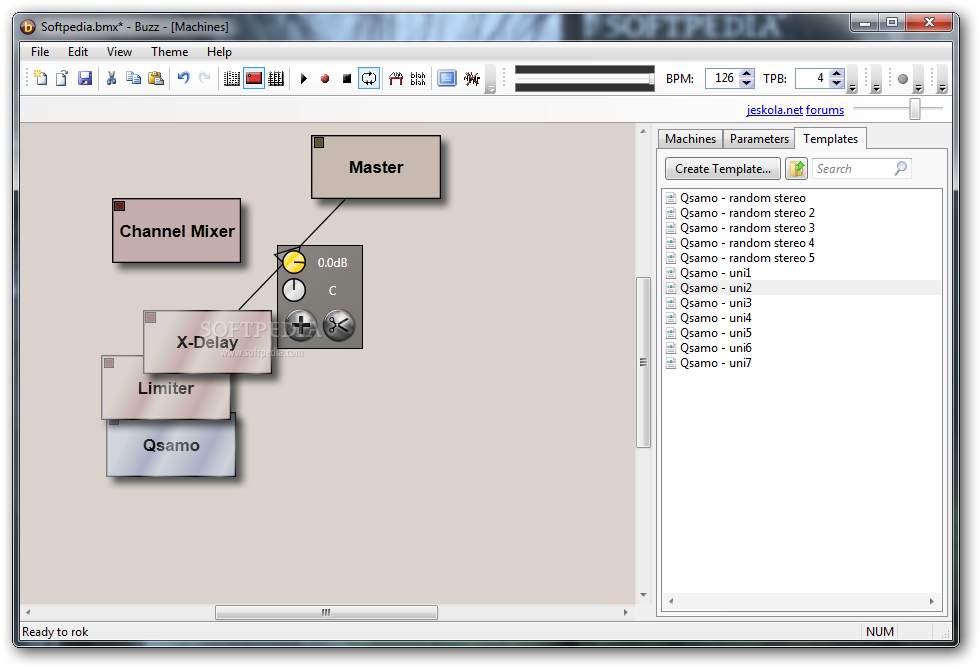Click the Create Template... button
Image resolution: width=980 pixels, height=668 pixels.
[x=722, y=169]
